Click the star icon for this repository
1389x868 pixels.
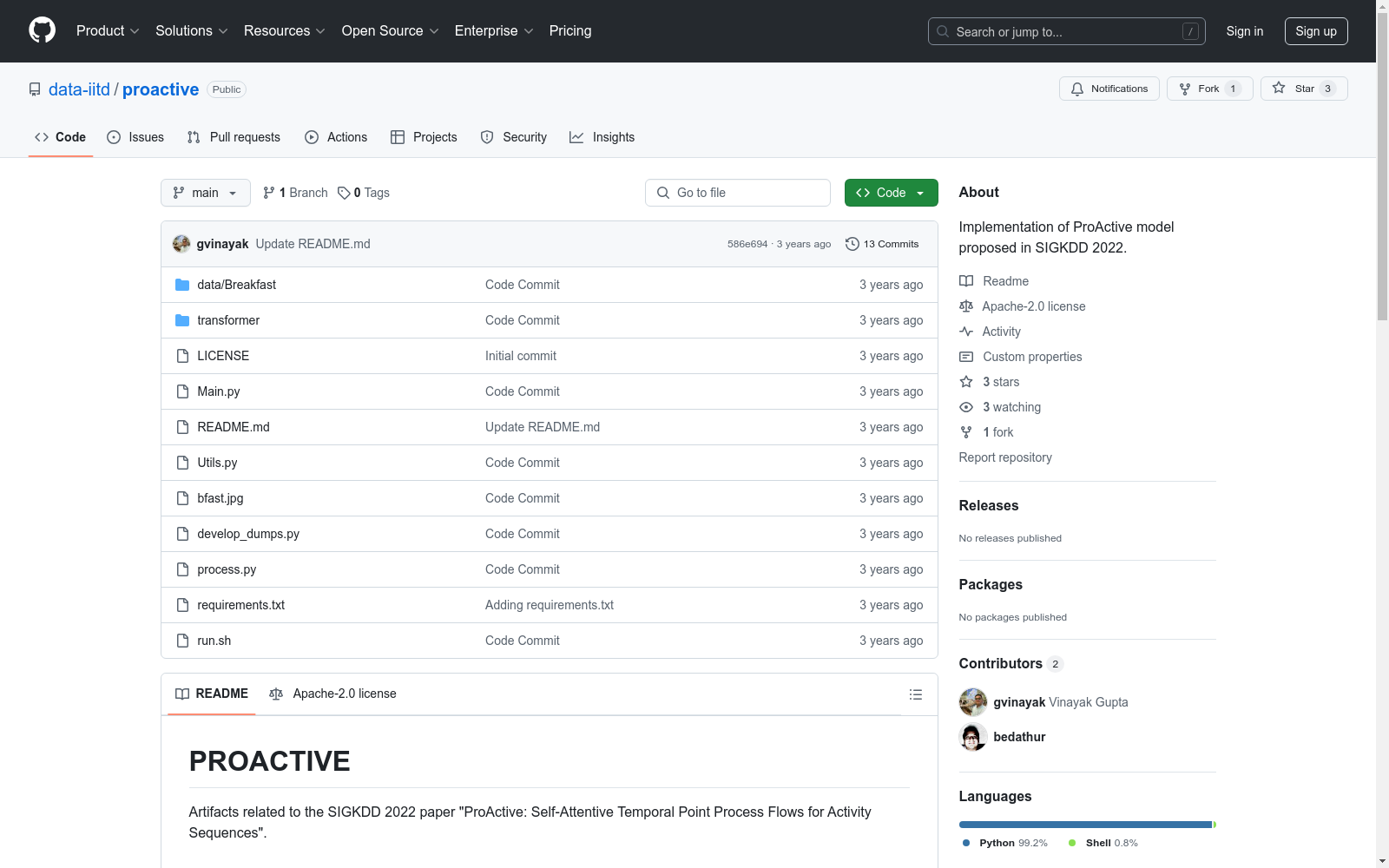1279,88
